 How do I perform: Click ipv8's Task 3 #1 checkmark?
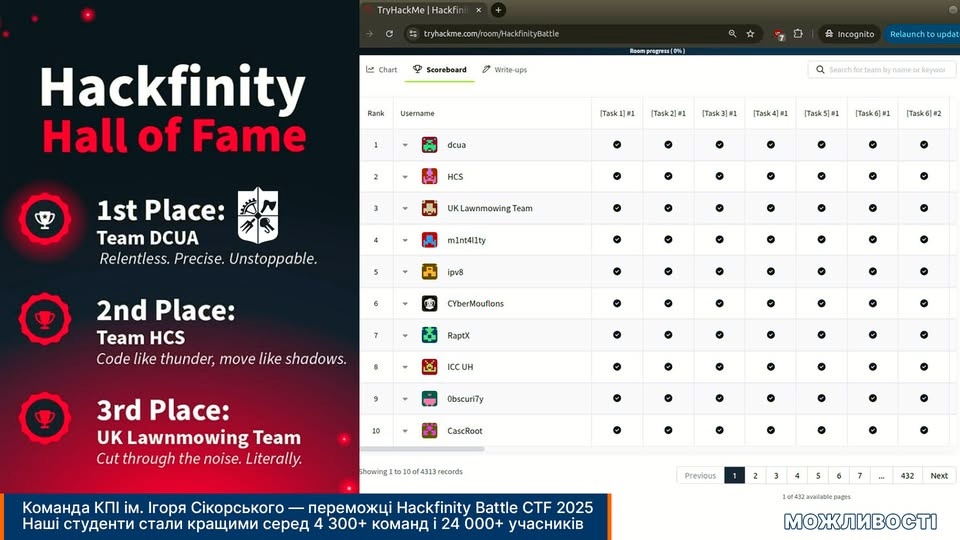pos(719,272)
